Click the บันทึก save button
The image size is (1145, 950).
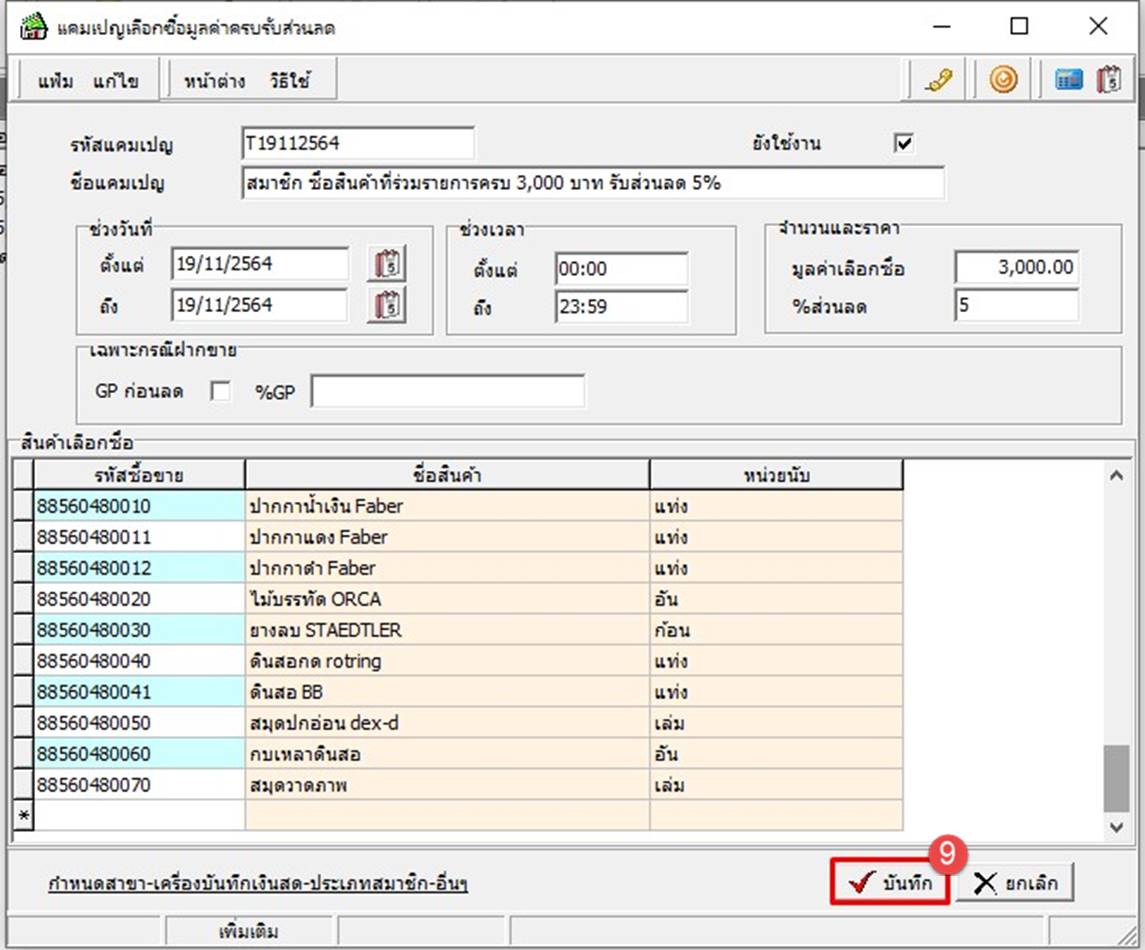[889, 883]
